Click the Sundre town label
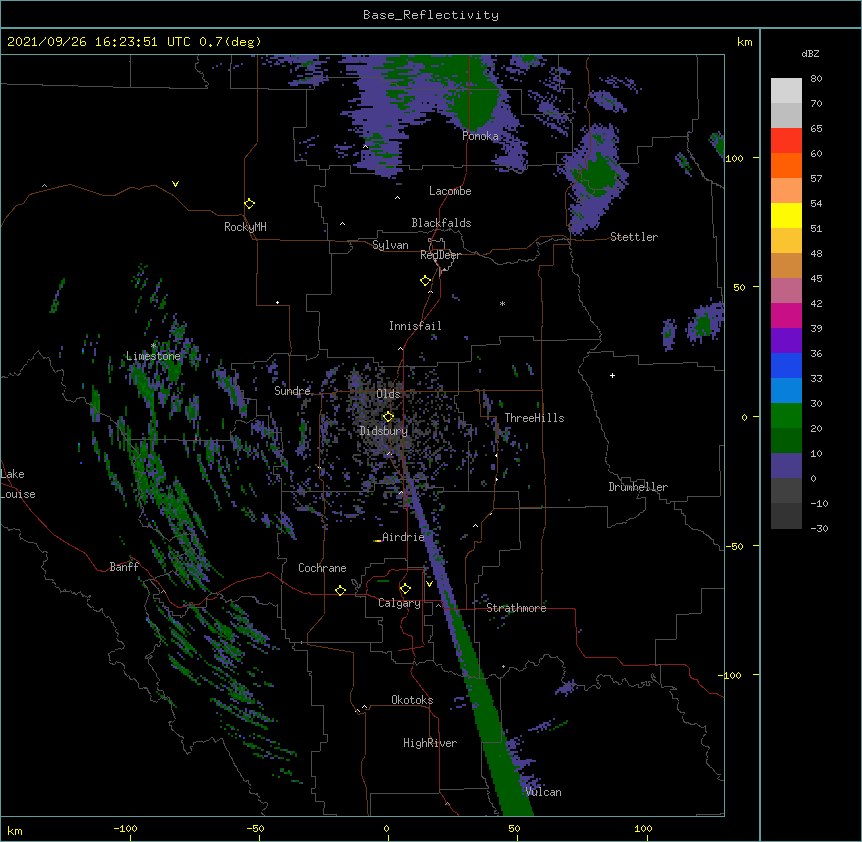 (292, 391)
